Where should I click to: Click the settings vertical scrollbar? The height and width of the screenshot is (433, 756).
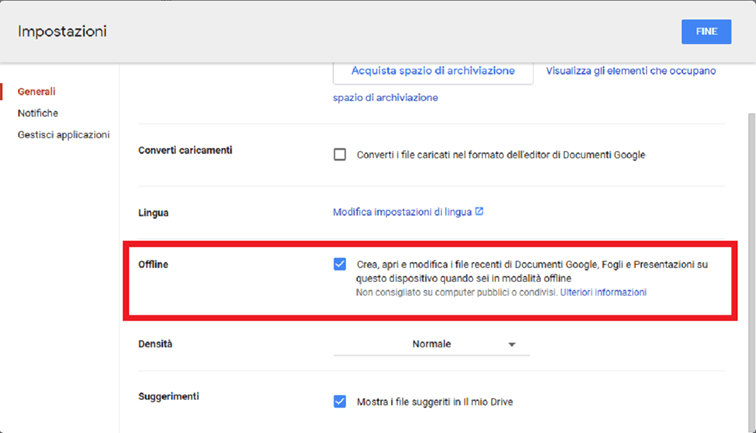coord(751,270)
